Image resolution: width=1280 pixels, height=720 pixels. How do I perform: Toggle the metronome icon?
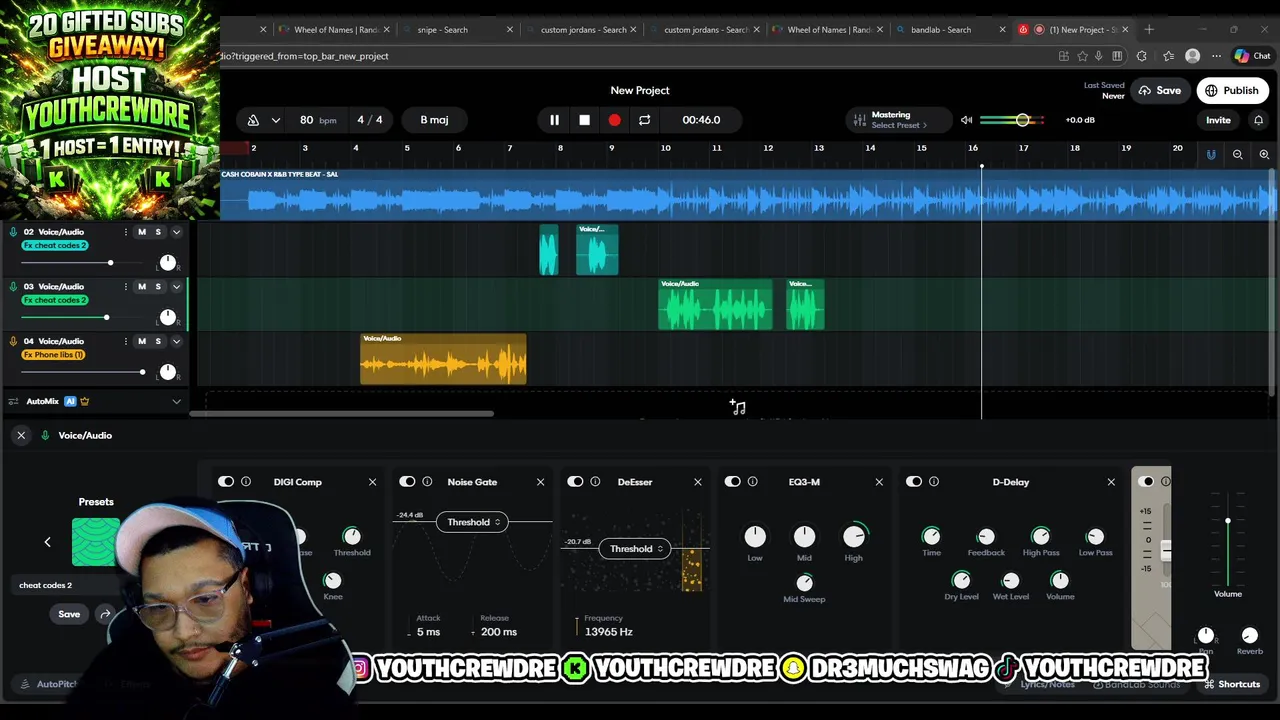point(253,120)
